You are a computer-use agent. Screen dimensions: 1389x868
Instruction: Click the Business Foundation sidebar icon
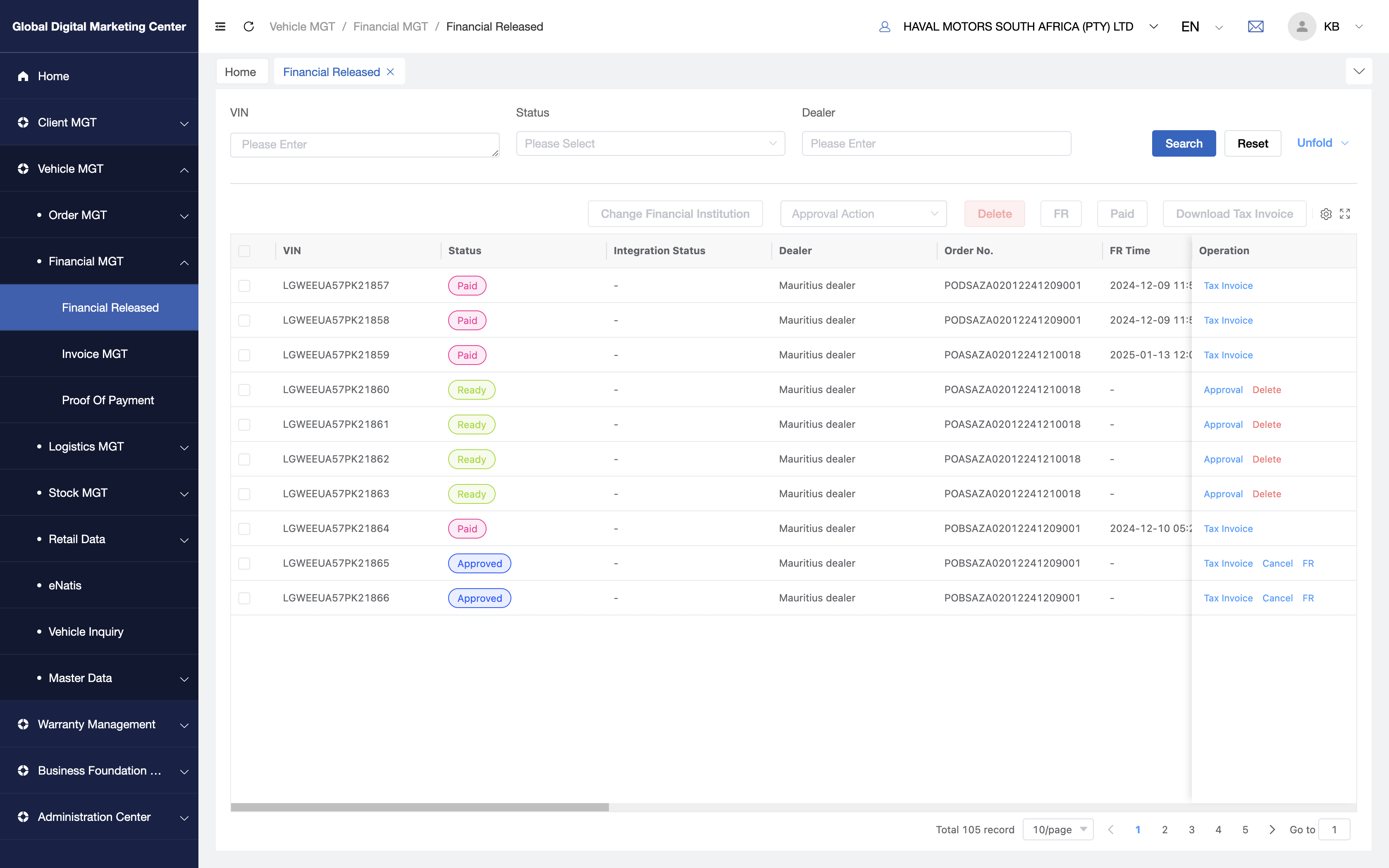click(x=23, y=770)
